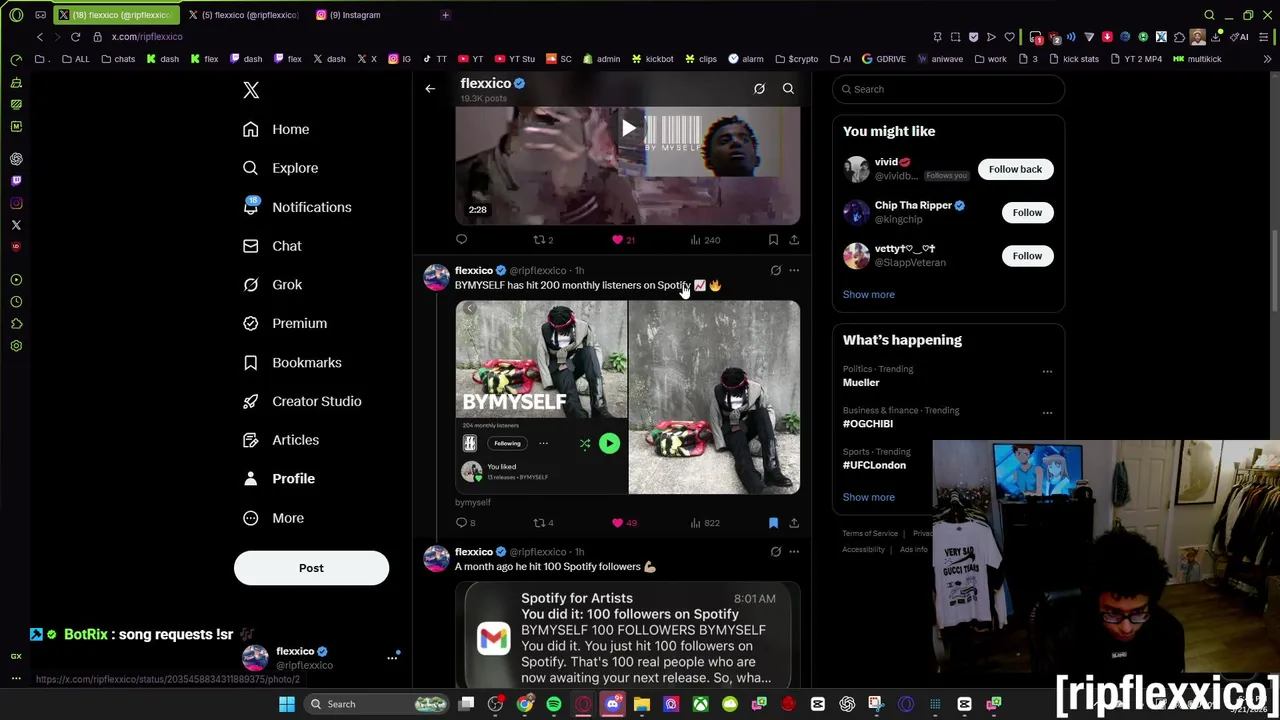Reply to post with 8 comments

465,523
